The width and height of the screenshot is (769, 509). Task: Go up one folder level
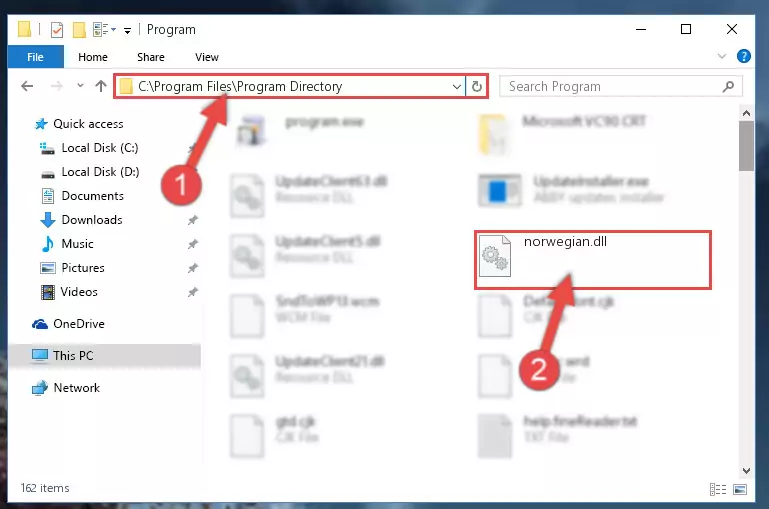pos(101,86)
